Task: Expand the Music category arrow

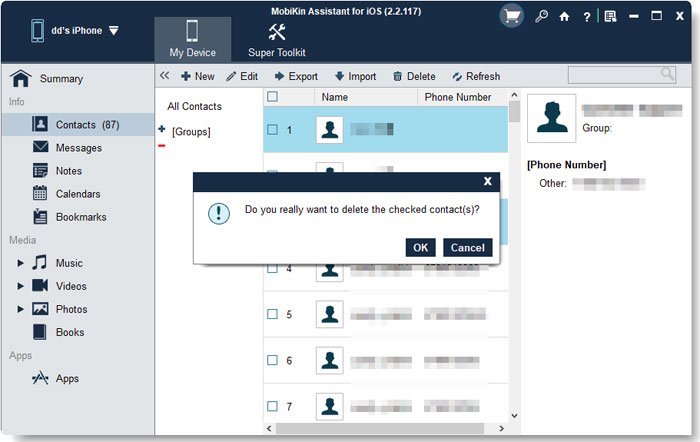Action: coord(20,263)
